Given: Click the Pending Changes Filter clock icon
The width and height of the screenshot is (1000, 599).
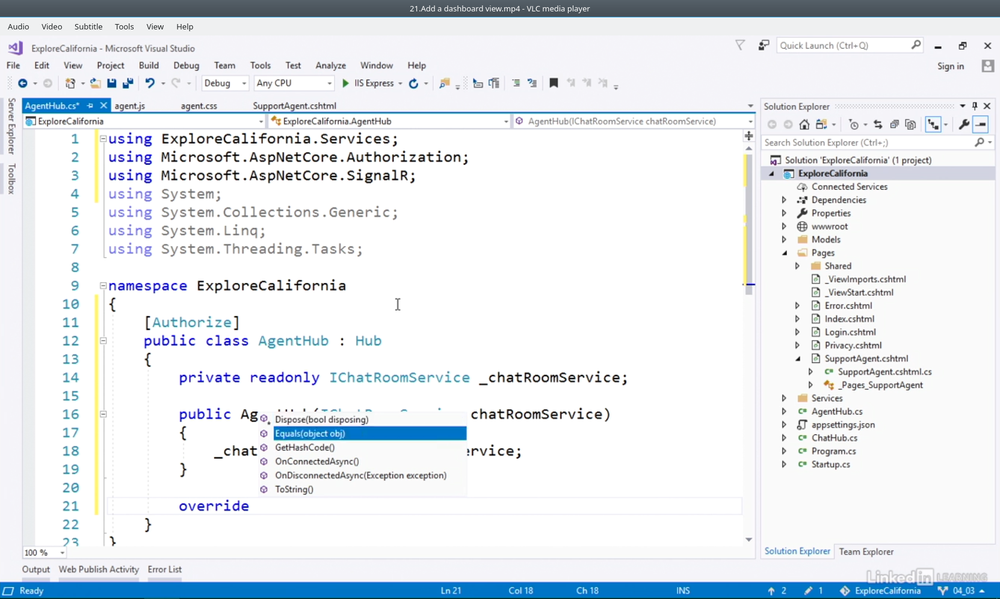Looking at the screenshot, I should click(x=854, y=125).
